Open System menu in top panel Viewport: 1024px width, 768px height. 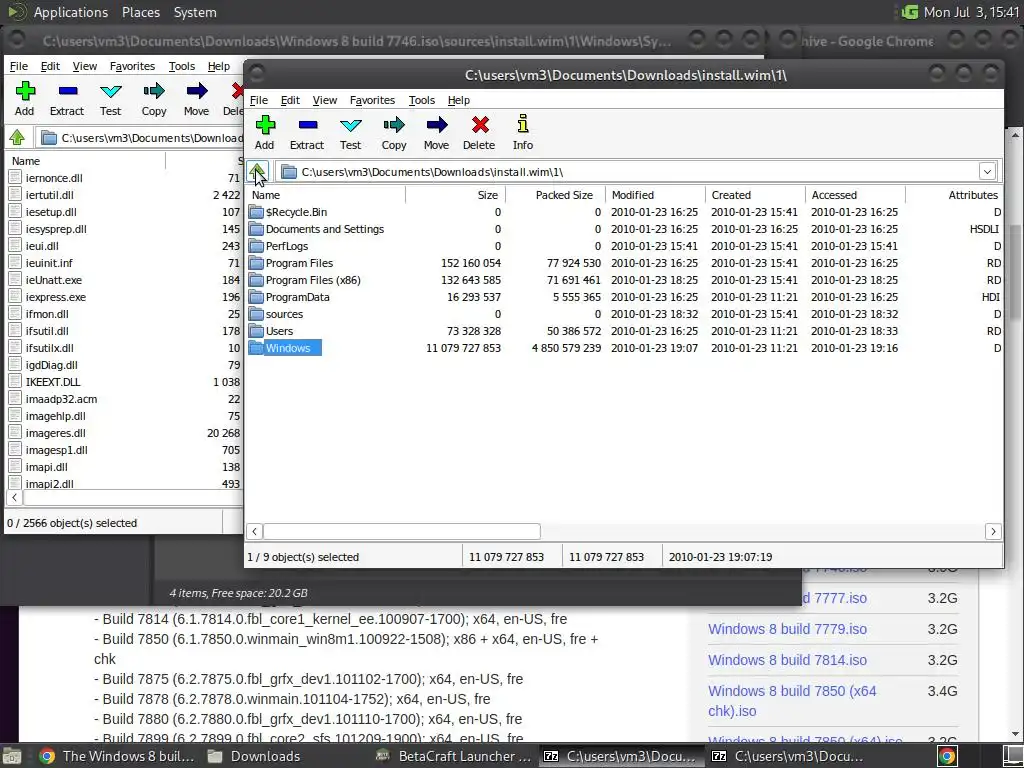195,12
